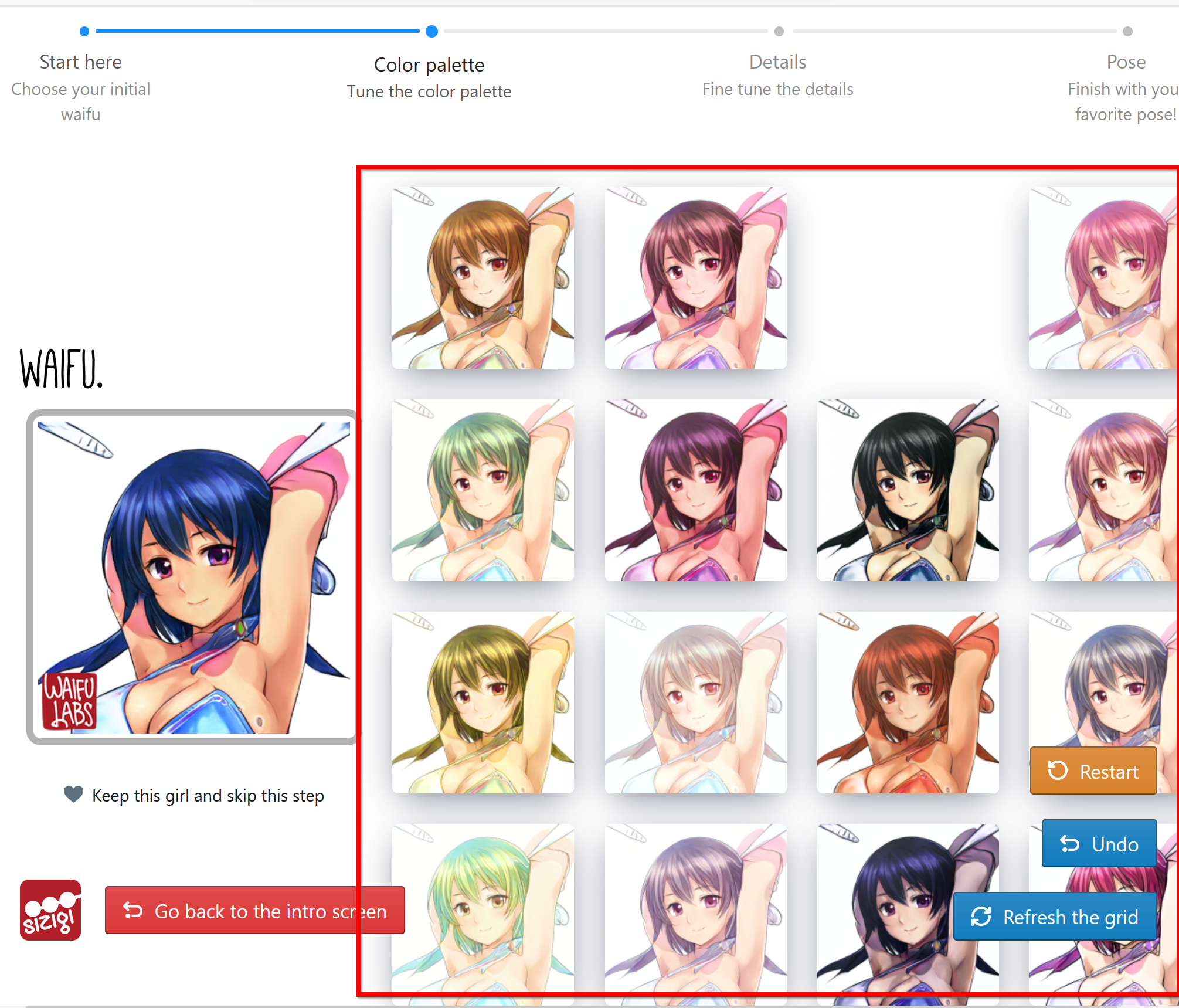This screenshot has width=1179, height=1008.
Task: Click the back arrow icon in the red button
Action: pos(133,911)
